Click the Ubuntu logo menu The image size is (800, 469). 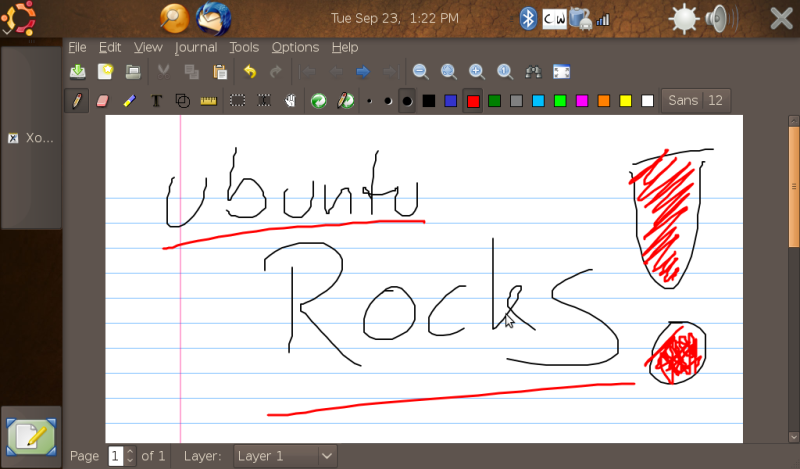19,18
